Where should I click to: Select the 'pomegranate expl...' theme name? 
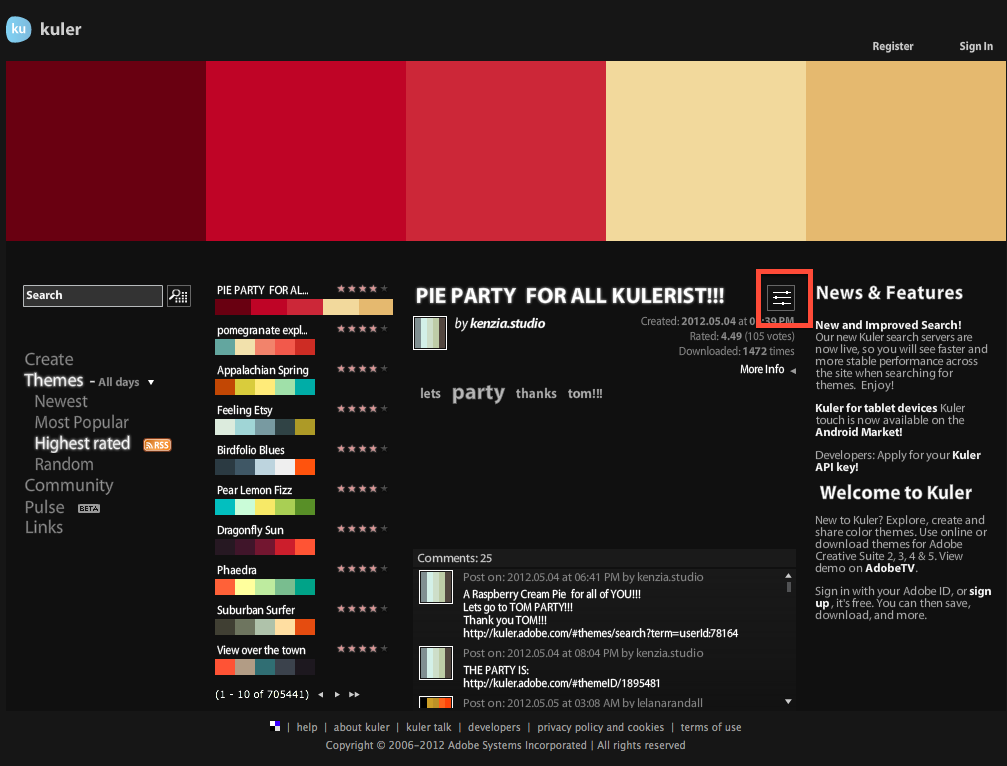point(262,330)
